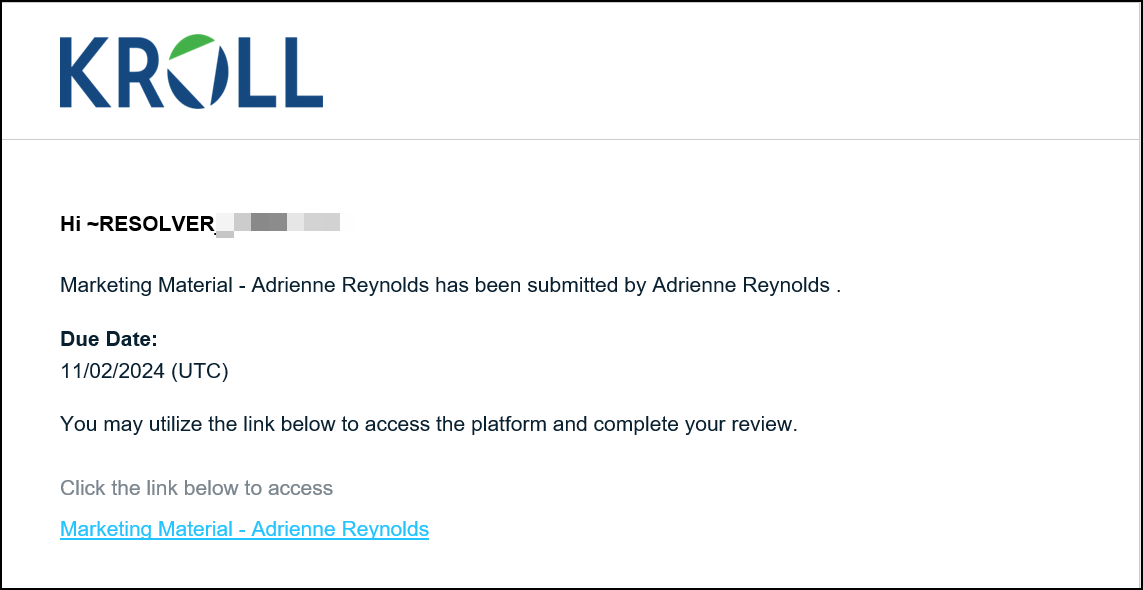Viewport: 1143px width, 590px height.
Task: Click the horizontal divider under the header
Action: pyautogui.click(x=571, y=139)
